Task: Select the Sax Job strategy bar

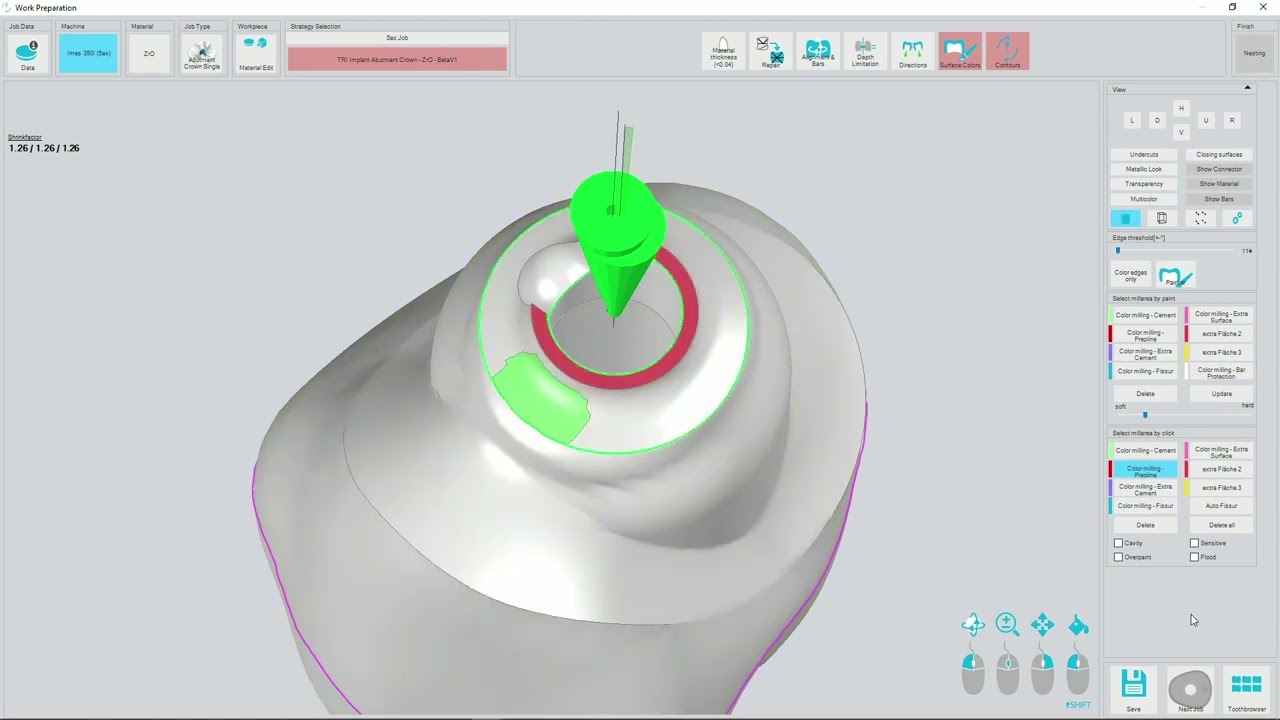Action: 397,38
